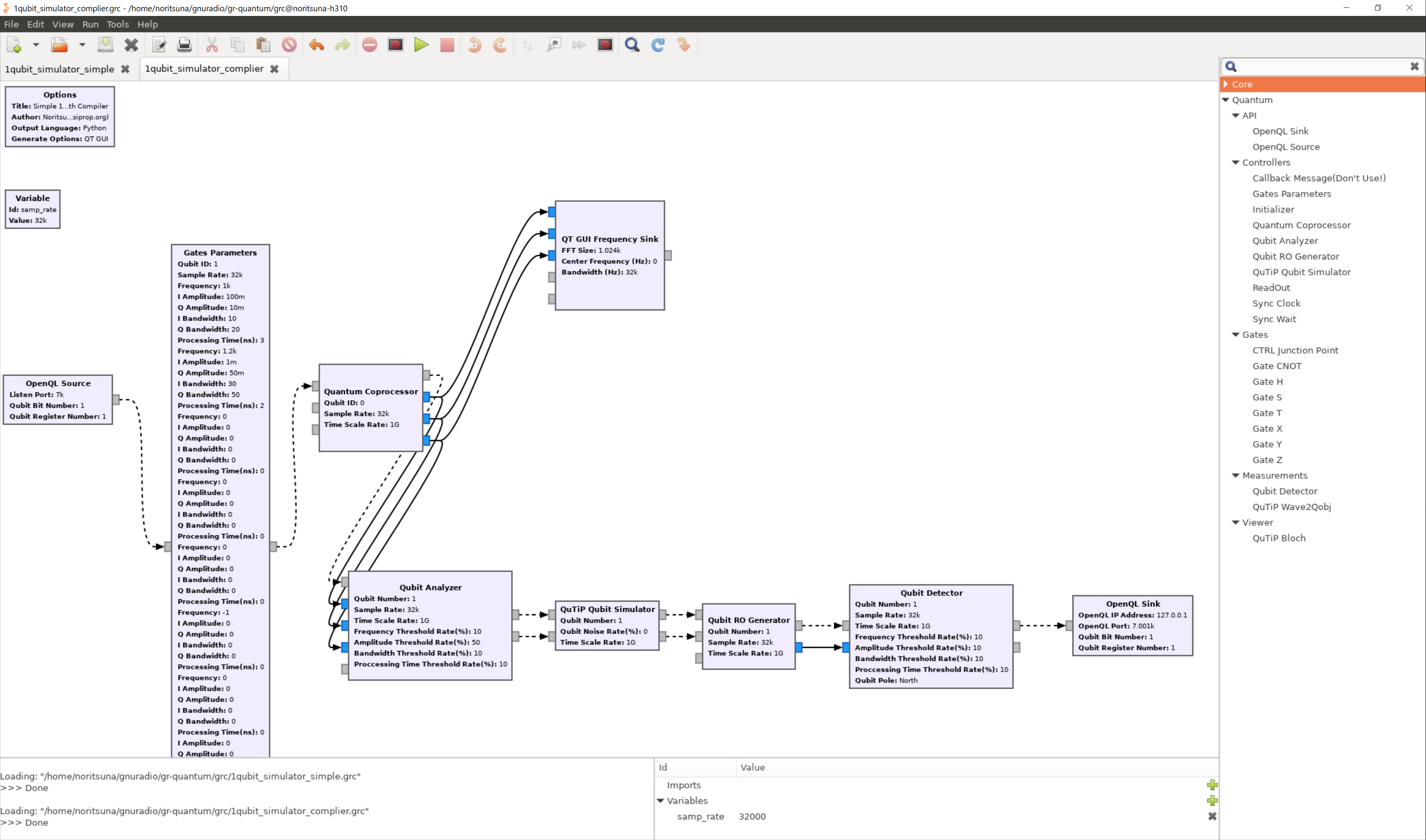
Task: Click the Save flow graph icon
Action: tap(105, 45)
